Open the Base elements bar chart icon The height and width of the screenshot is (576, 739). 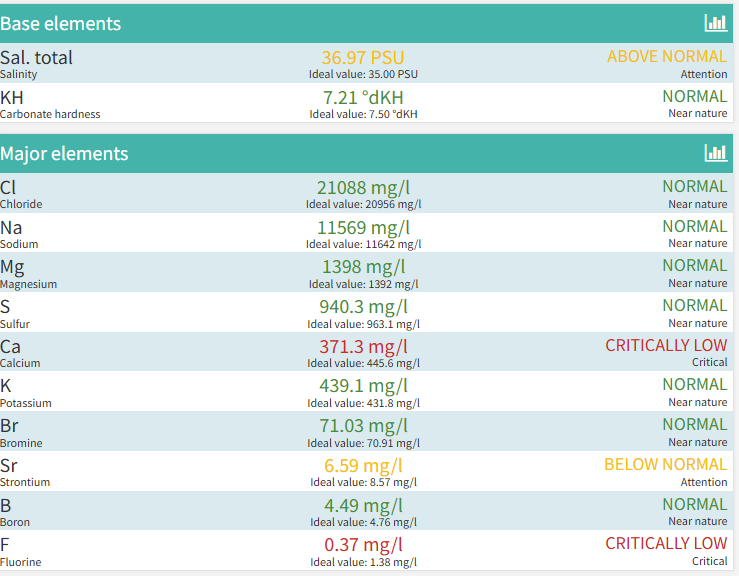pyautogui.click(x=715, y=23)
